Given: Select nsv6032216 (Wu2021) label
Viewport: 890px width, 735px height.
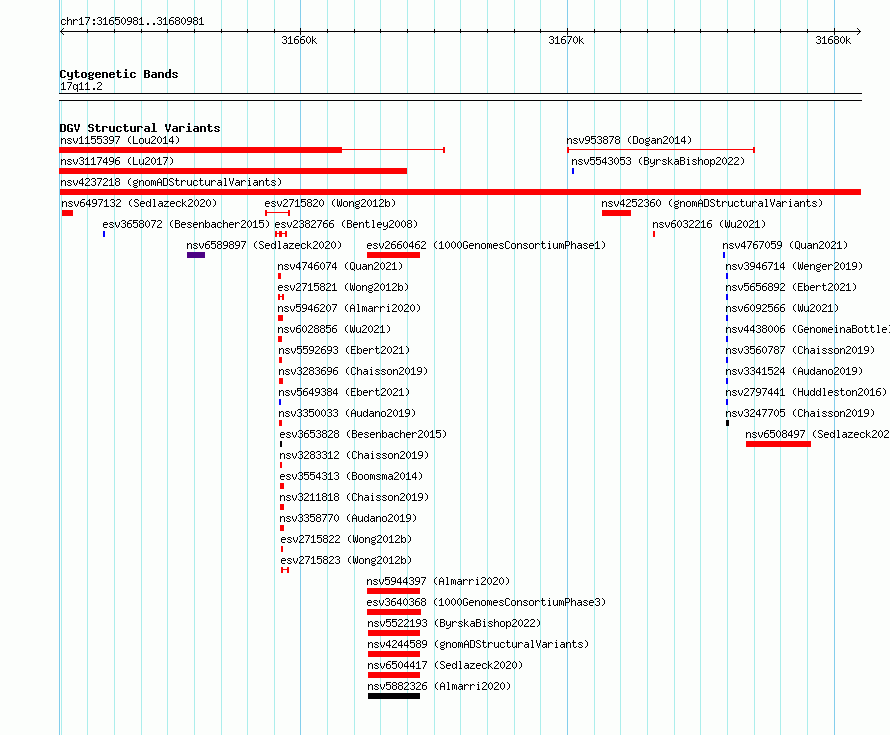Looking at the screenshot, I should [x=709, y=224].
